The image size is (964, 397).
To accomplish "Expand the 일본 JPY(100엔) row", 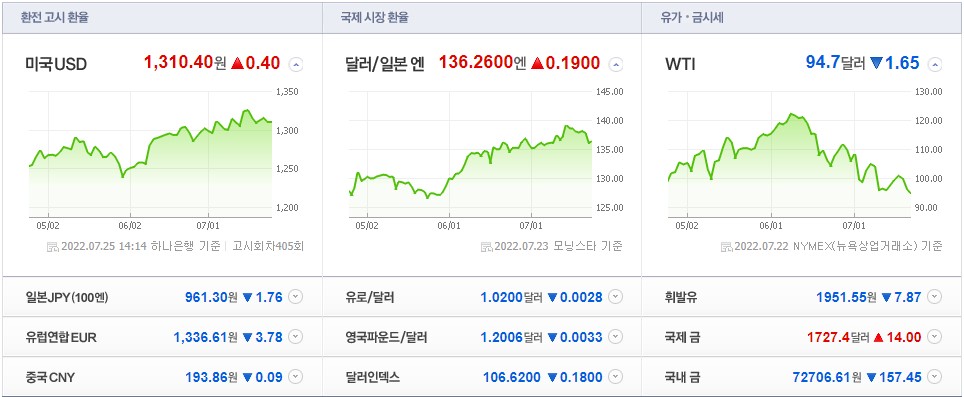I will click(296, 297).
